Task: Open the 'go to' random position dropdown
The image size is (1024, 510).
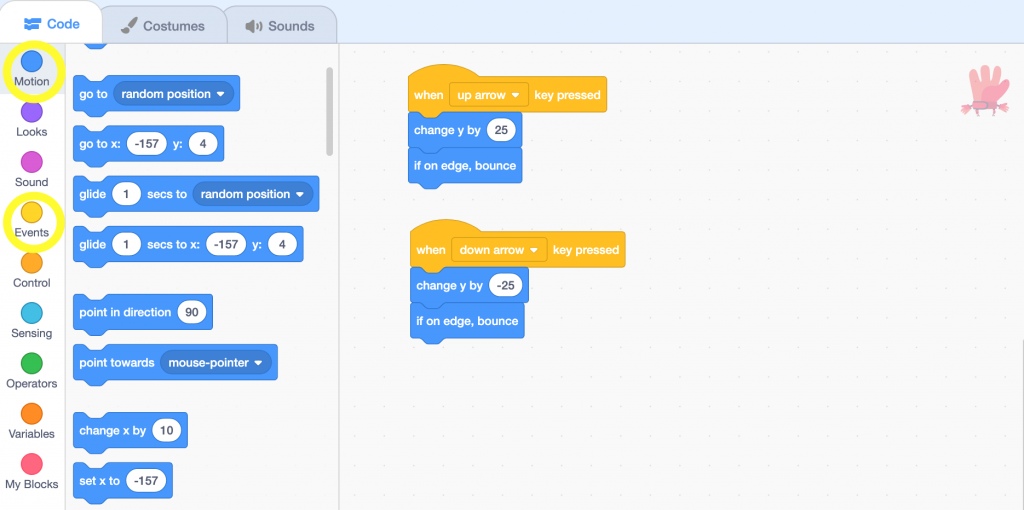Action: (x=173, y=94)
